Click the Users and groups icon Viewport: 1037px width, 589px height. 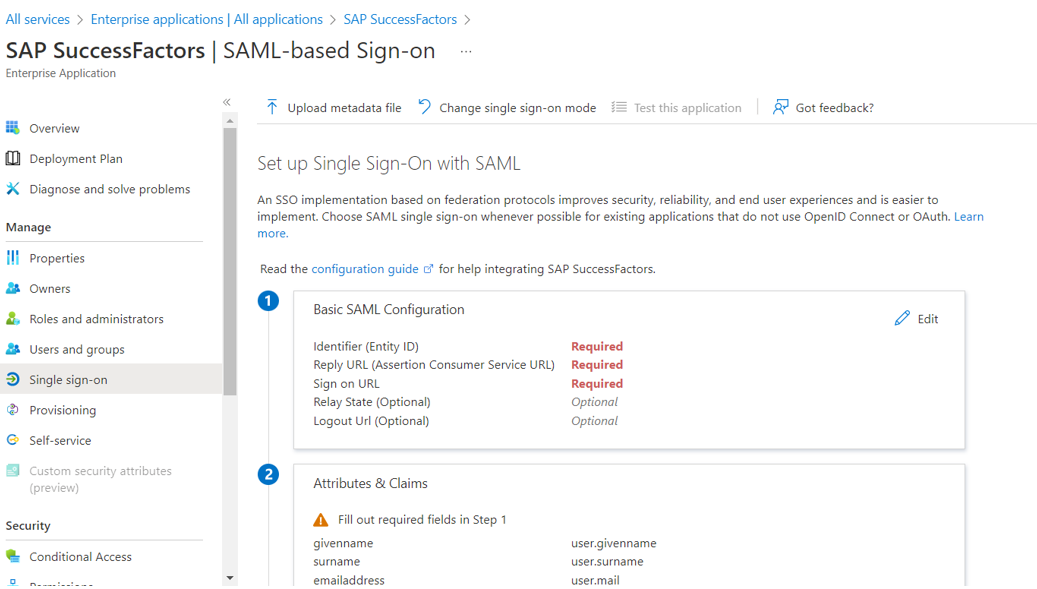coord(13,348)
